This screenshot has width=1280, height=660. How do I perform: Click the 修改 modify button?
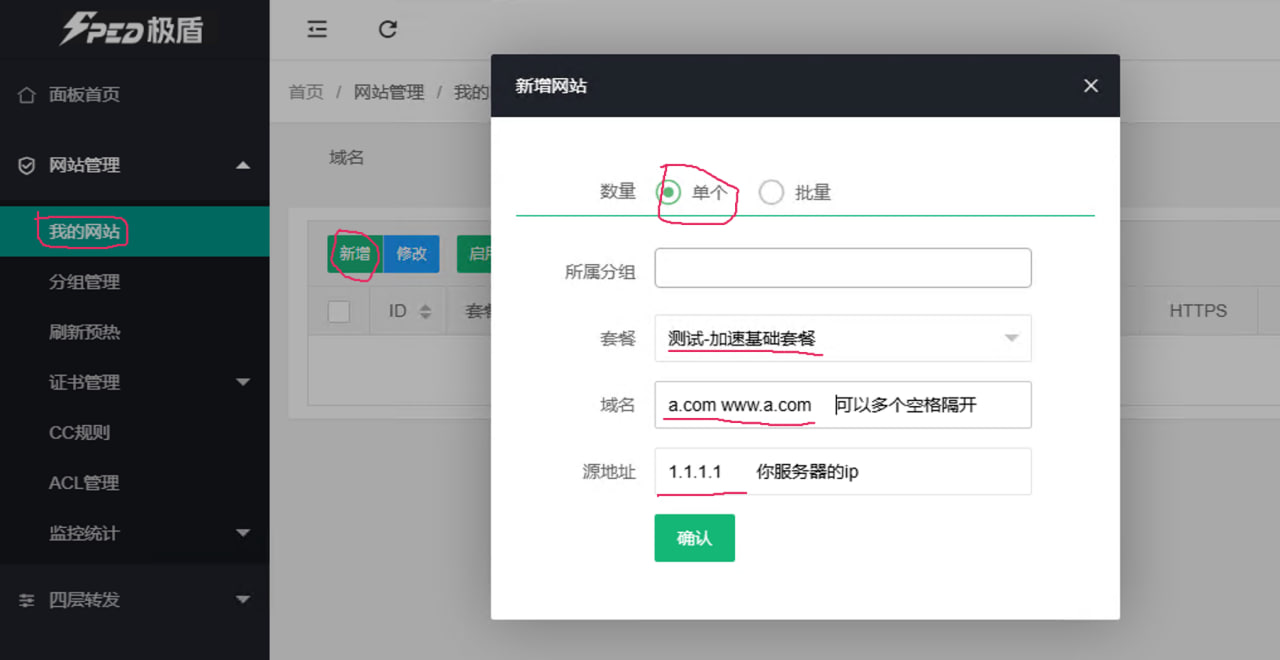(411, 254)
